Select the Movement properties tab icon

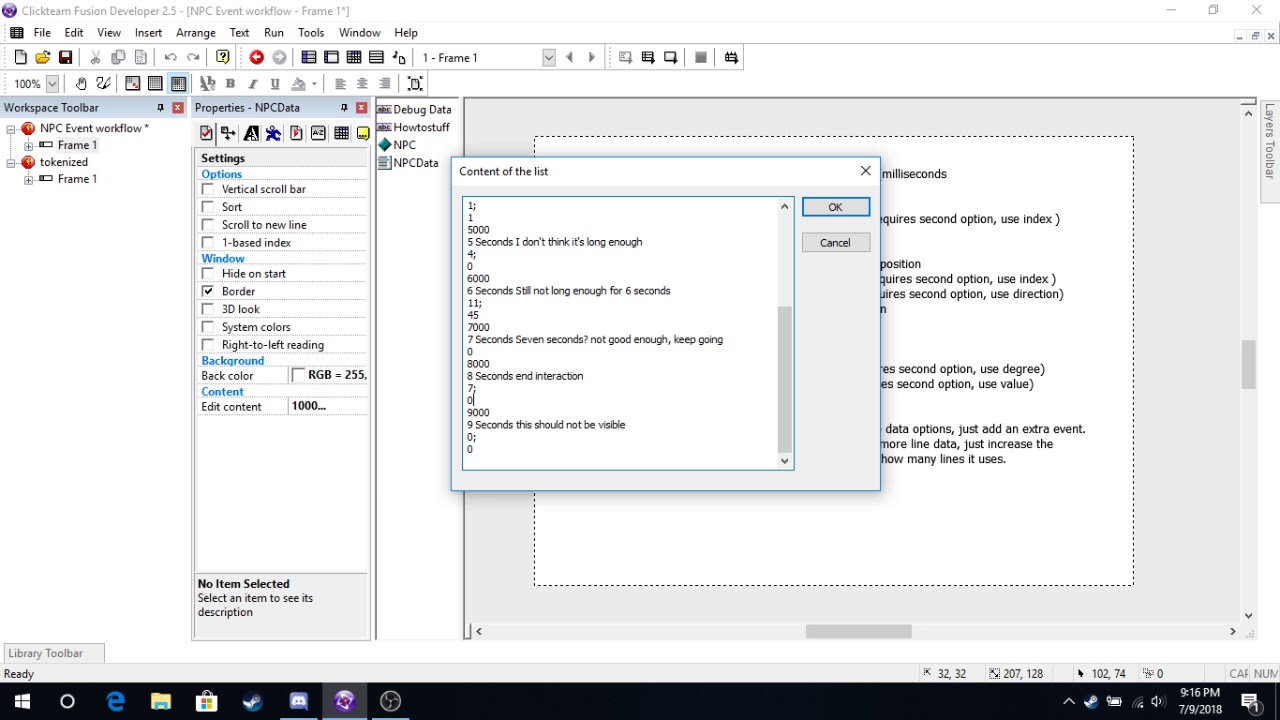(x=273, y=133)
